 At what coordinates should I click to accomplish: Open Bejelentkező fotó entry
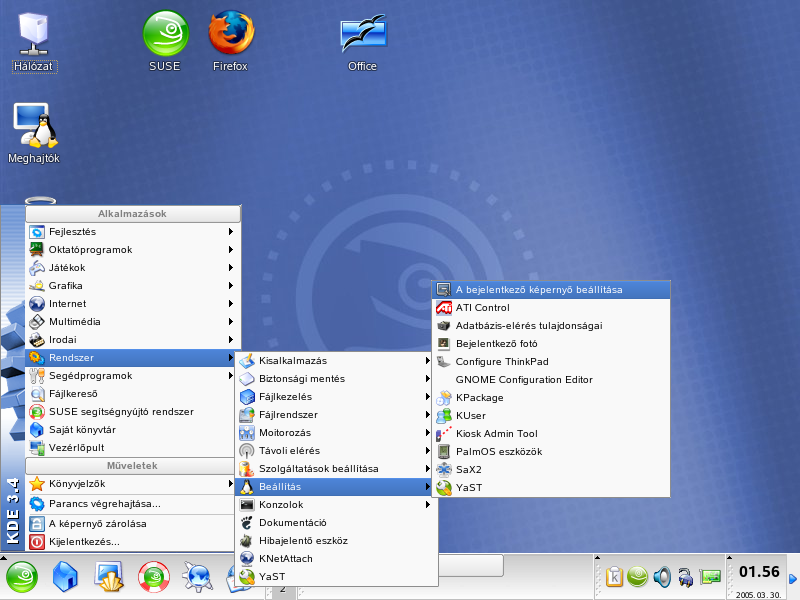coord(551,344)
